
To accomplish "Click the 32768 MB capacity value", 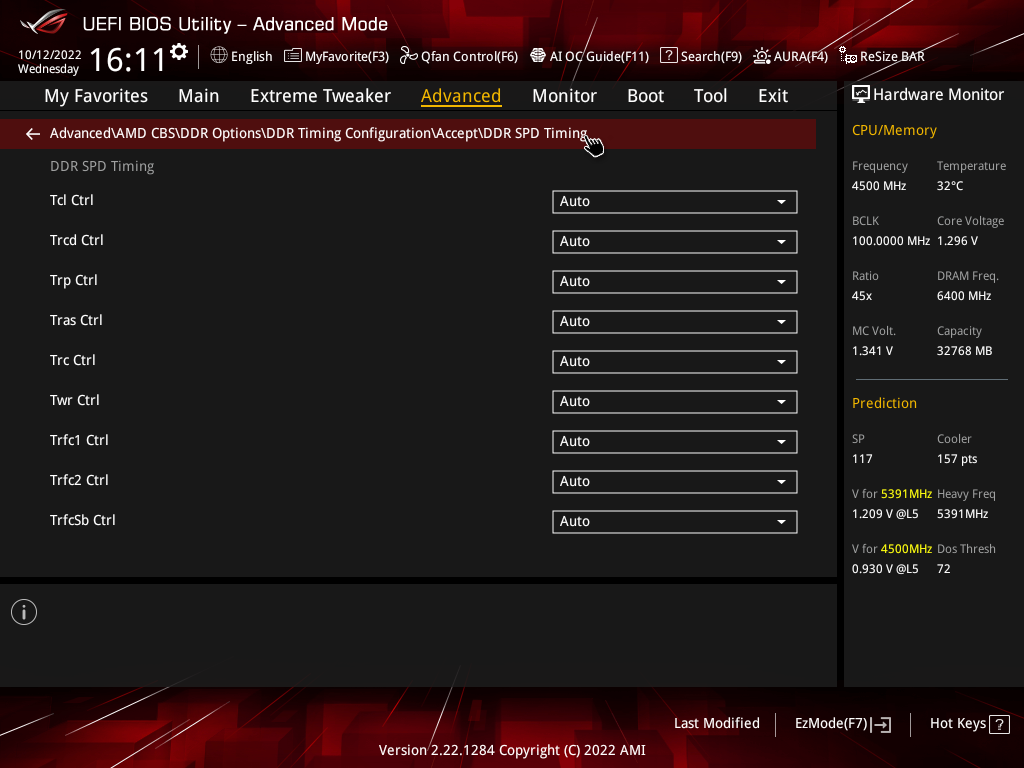I will [965, 351].
